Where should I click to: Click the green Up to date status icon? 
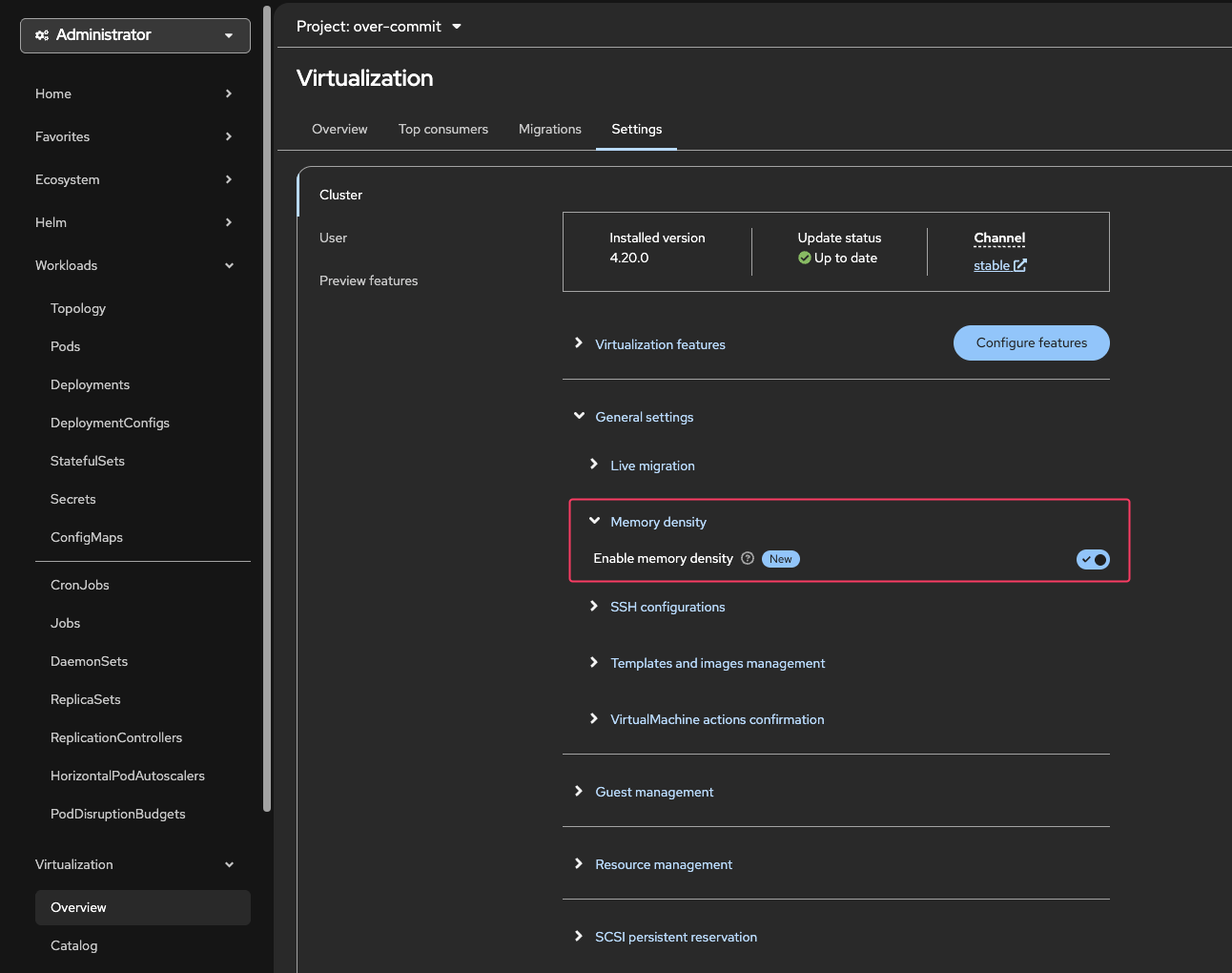point(805,258)
